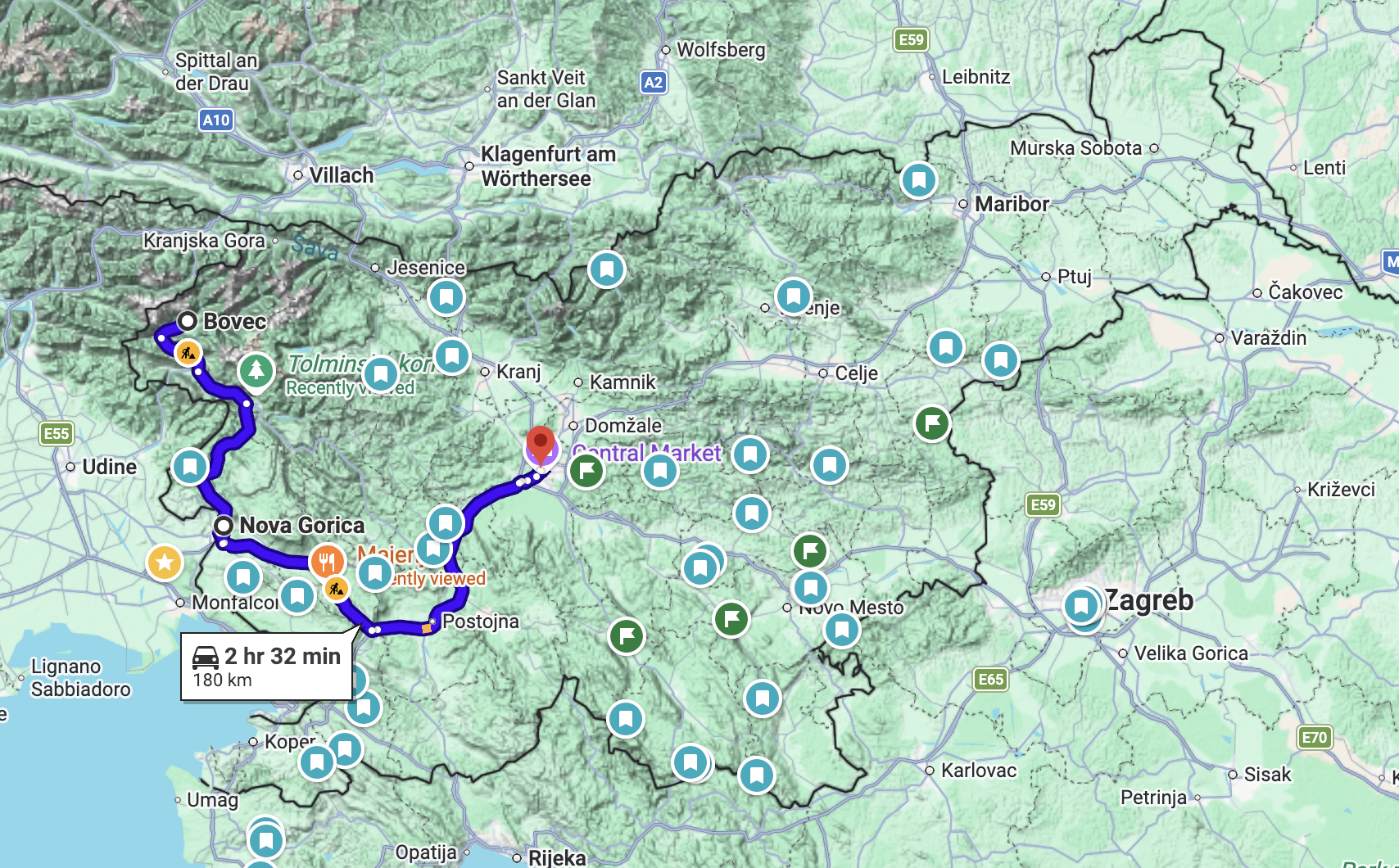
Task: Click the green tree park icon for Tolminska korita
Action: (x=256, y=370)
